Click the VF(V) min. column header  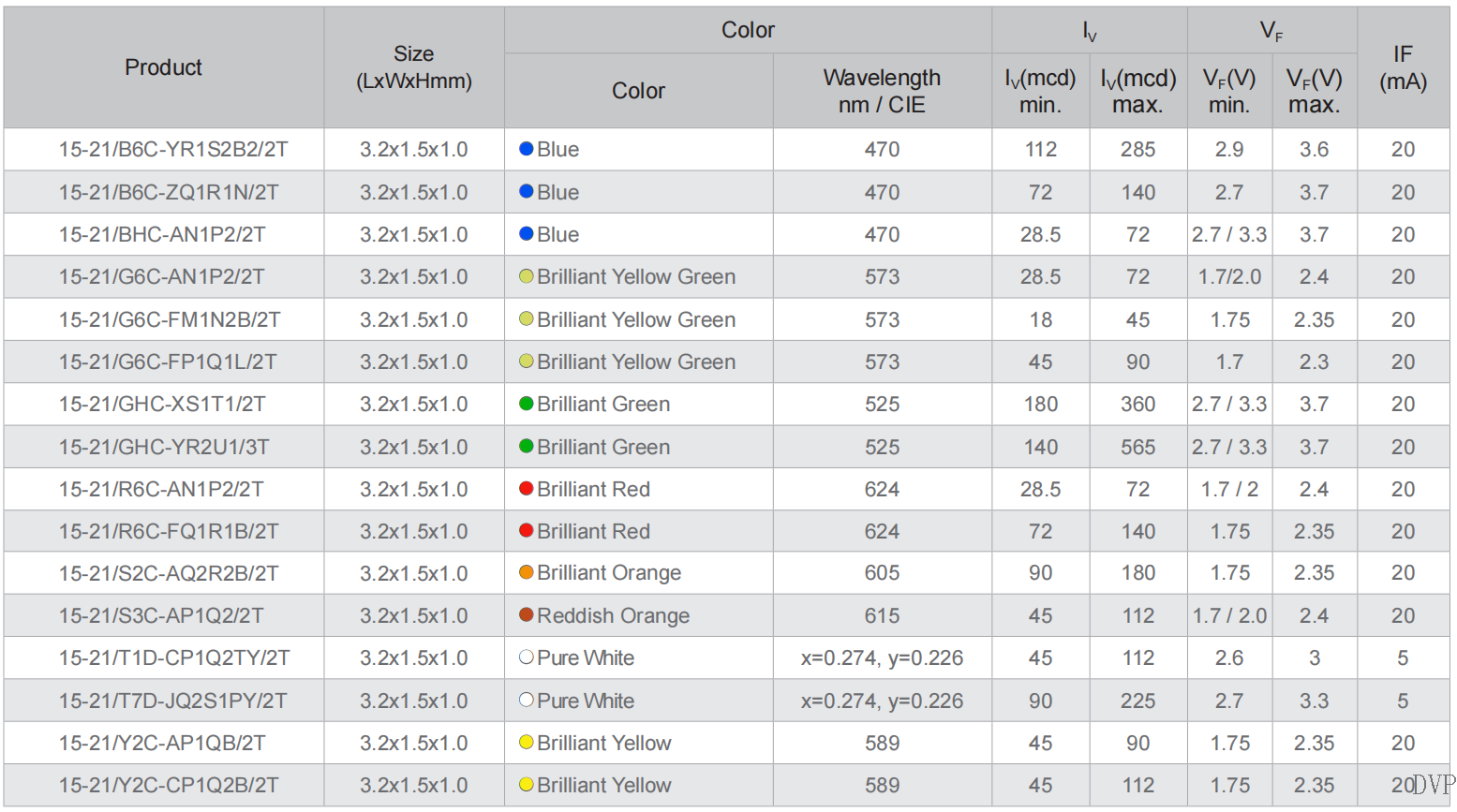pyautogui.click(x=1229, y=91)
